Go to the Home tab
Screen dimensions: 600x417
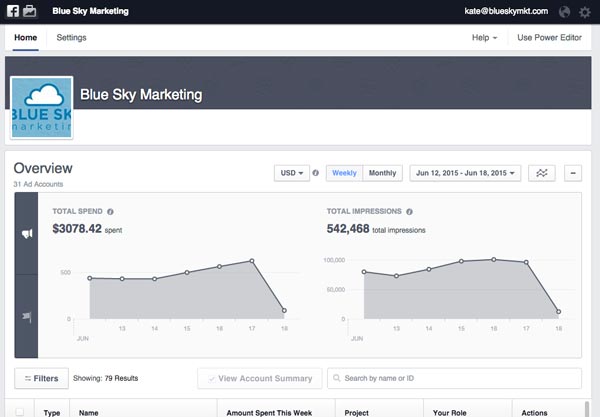click(x=26, y=37)
